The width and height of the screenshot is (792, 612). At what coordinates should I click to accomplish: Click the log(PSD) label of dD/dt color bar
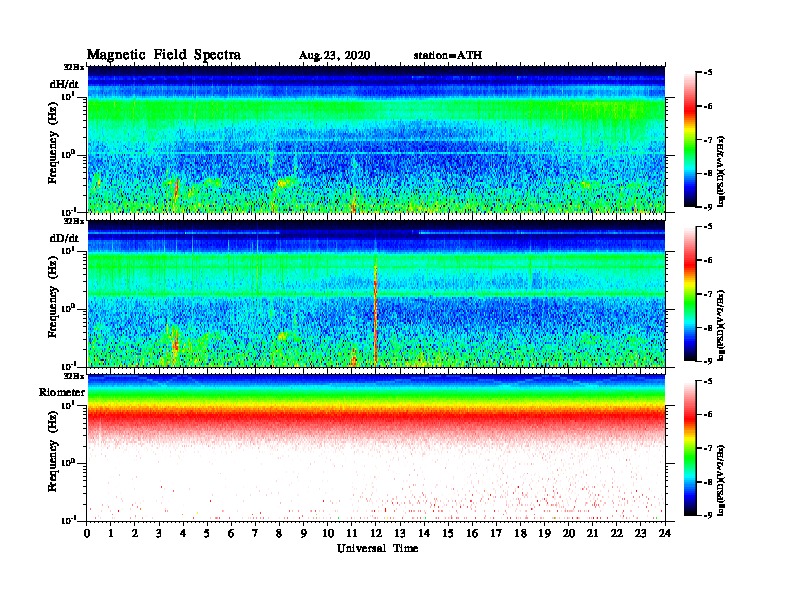coord(721,325)
